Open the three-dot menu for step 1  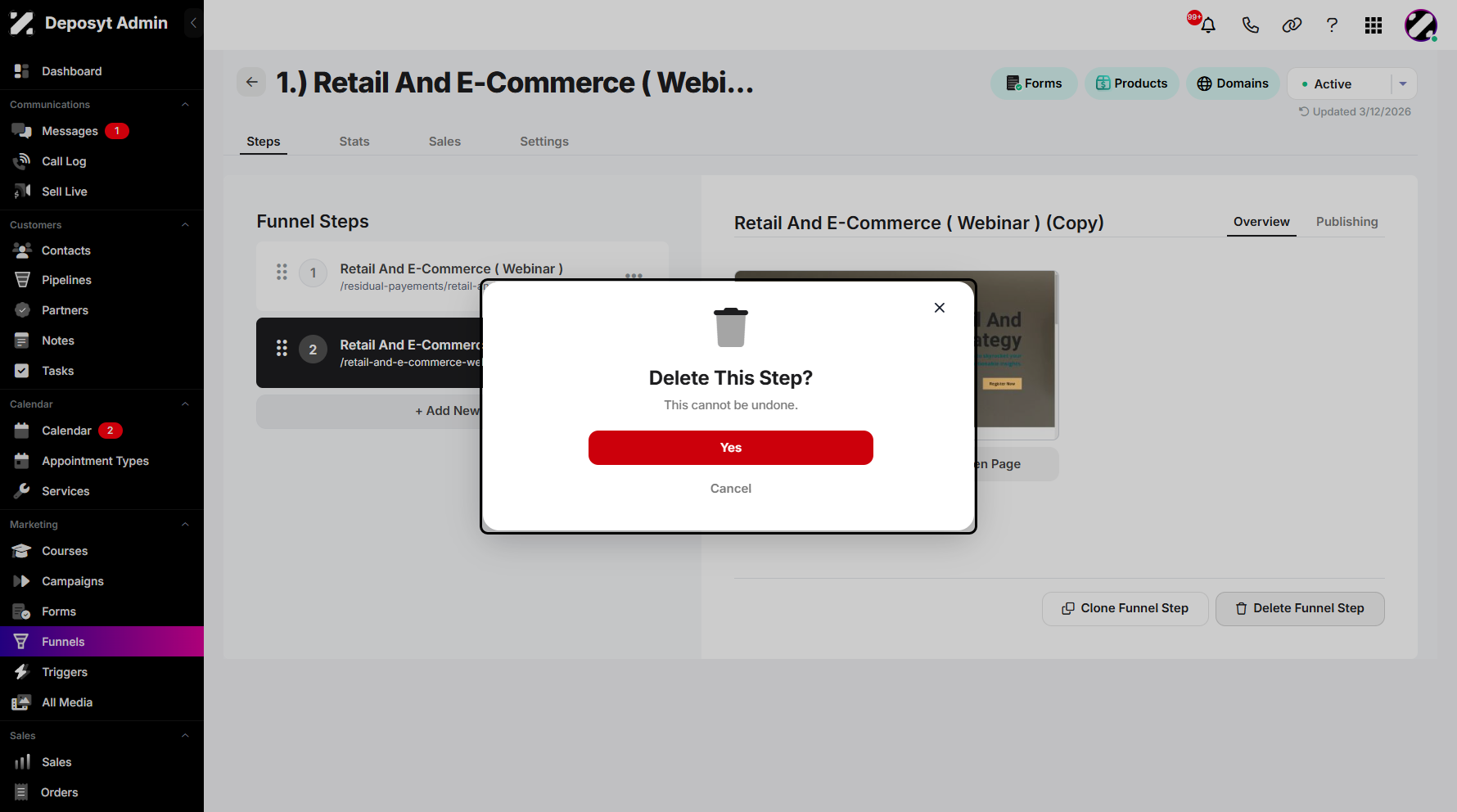pos(634,275)
